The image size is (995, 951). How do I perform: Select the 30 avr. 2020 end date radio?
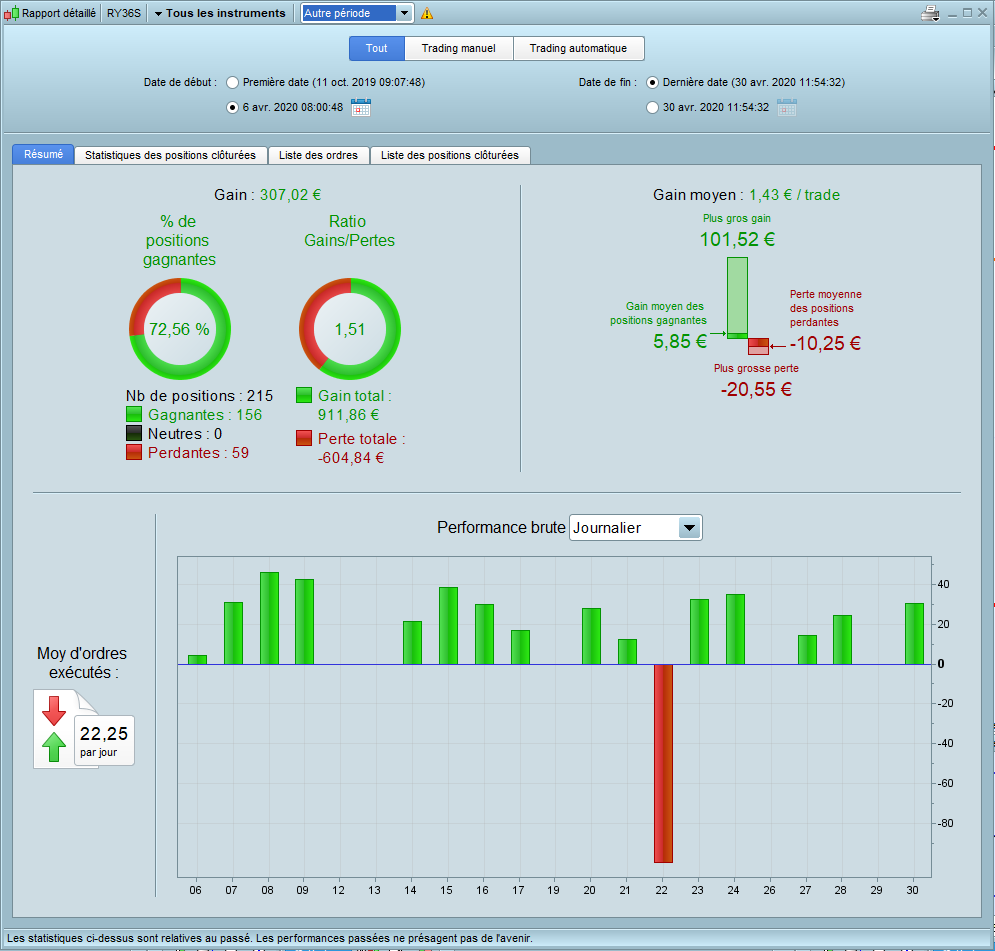tap(652, 108)
